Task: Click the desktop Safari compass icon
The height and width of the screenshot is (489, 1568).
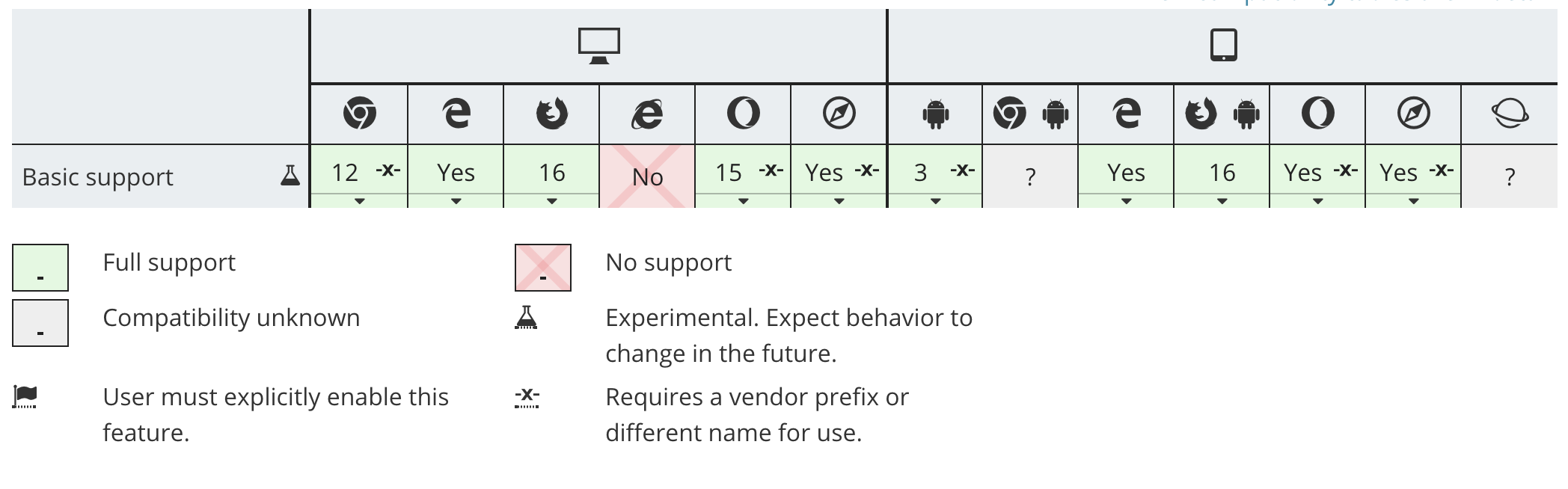Action: (839, 114)
